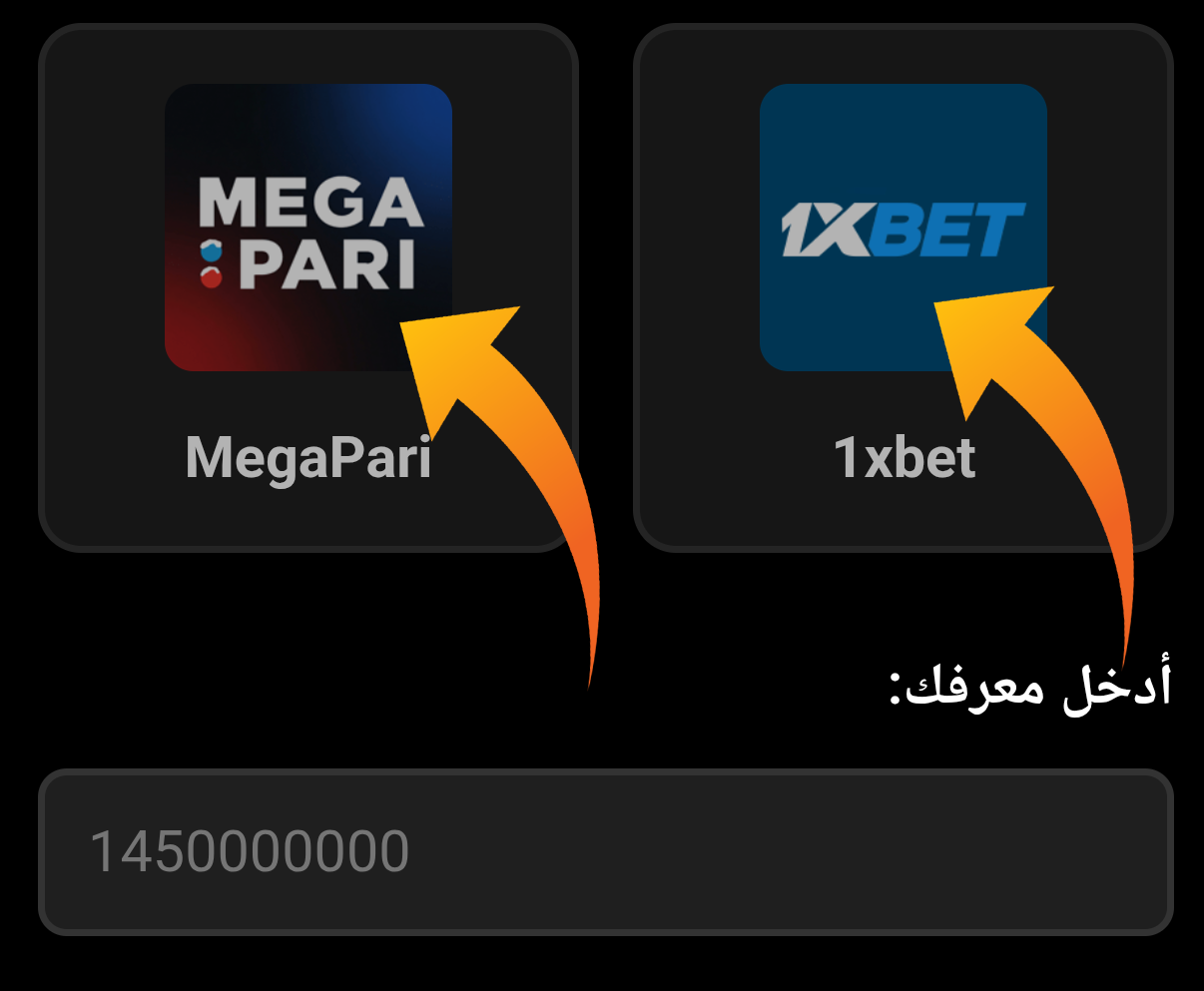Click the 1xbet text label

903,458
